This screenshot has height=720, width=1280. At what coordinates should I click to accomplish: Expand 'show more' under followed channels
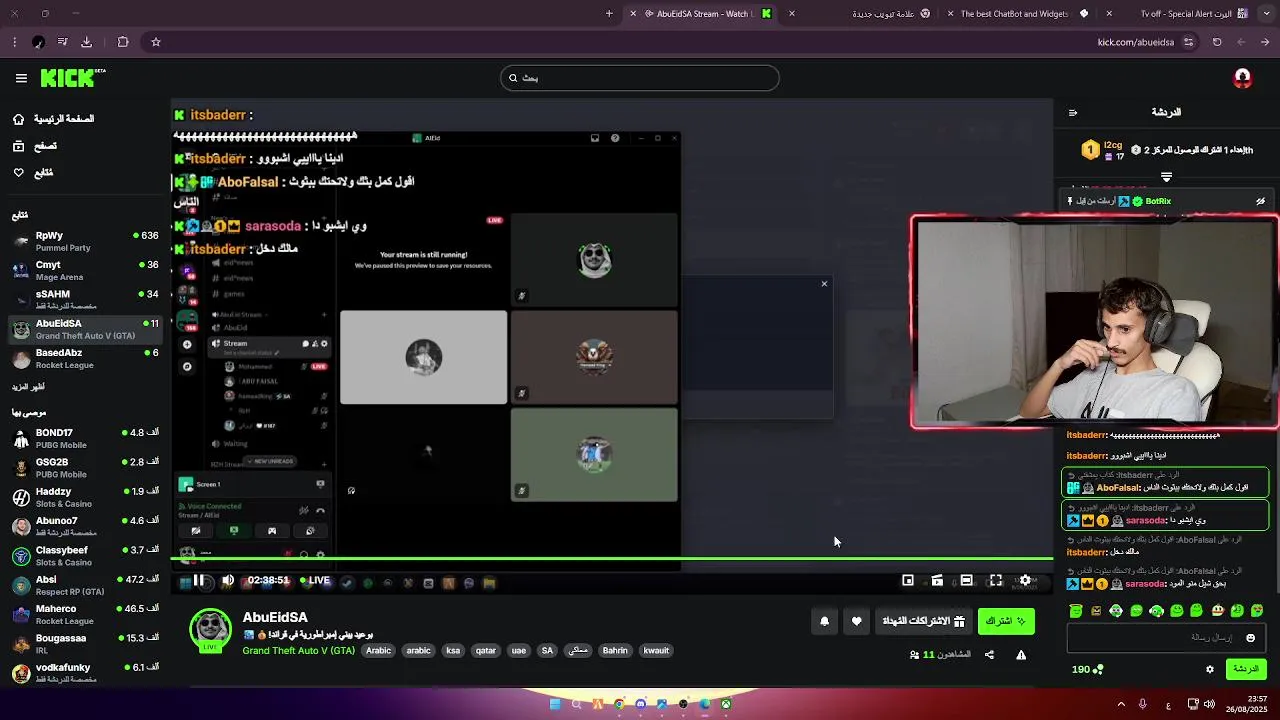click(x=28, y=387)
